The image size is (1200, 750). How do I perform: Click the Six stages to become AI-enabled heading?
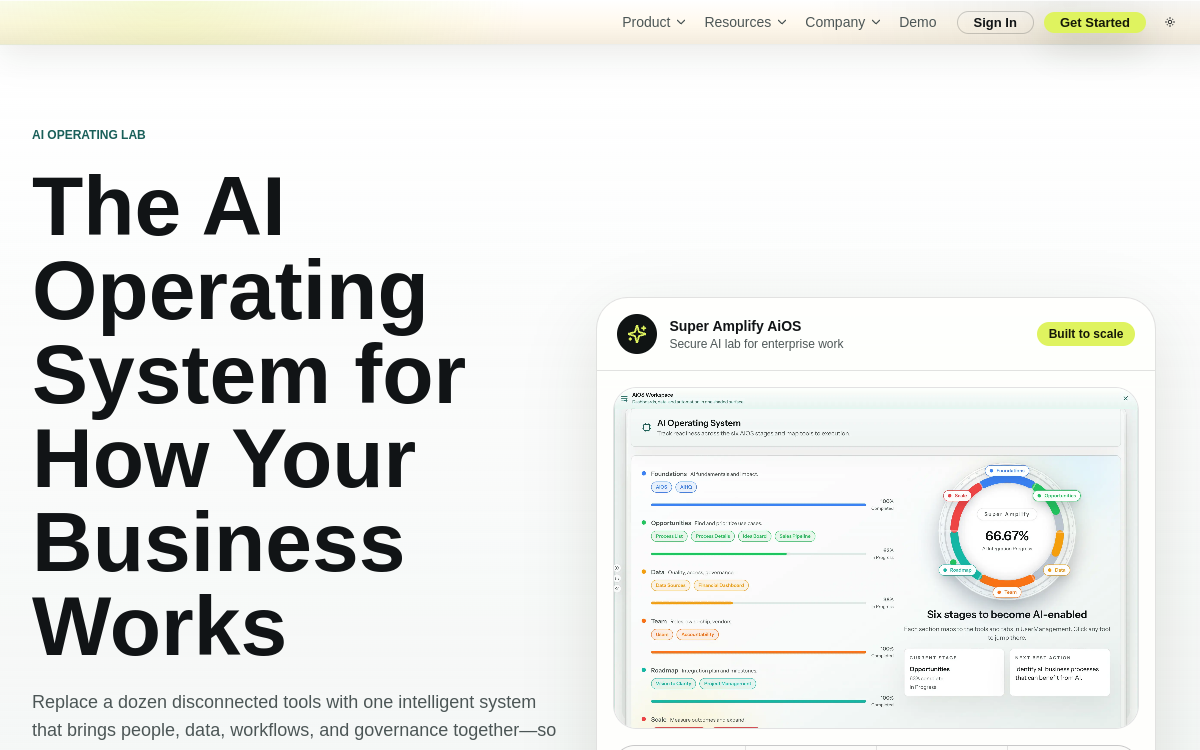(x=1007, y=614)
